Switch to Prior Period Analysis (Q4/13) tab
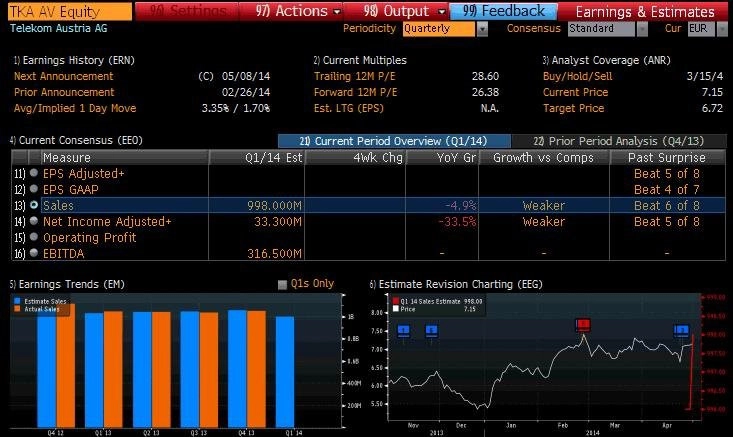The height and width of the screenshot is (437, 733). click(x=618, y=141)
